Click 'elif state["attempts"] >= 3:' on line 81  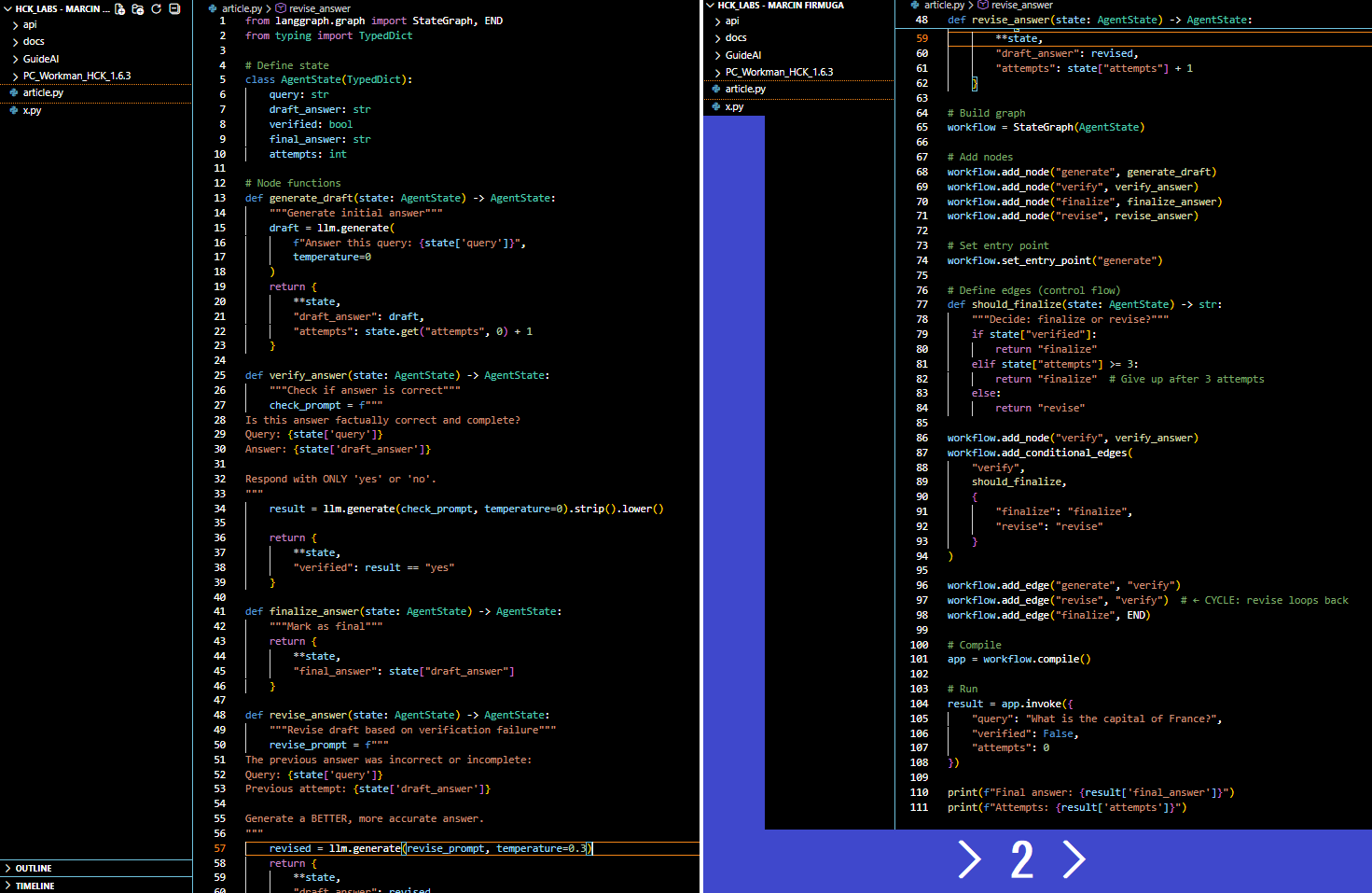coord(1055,364)
